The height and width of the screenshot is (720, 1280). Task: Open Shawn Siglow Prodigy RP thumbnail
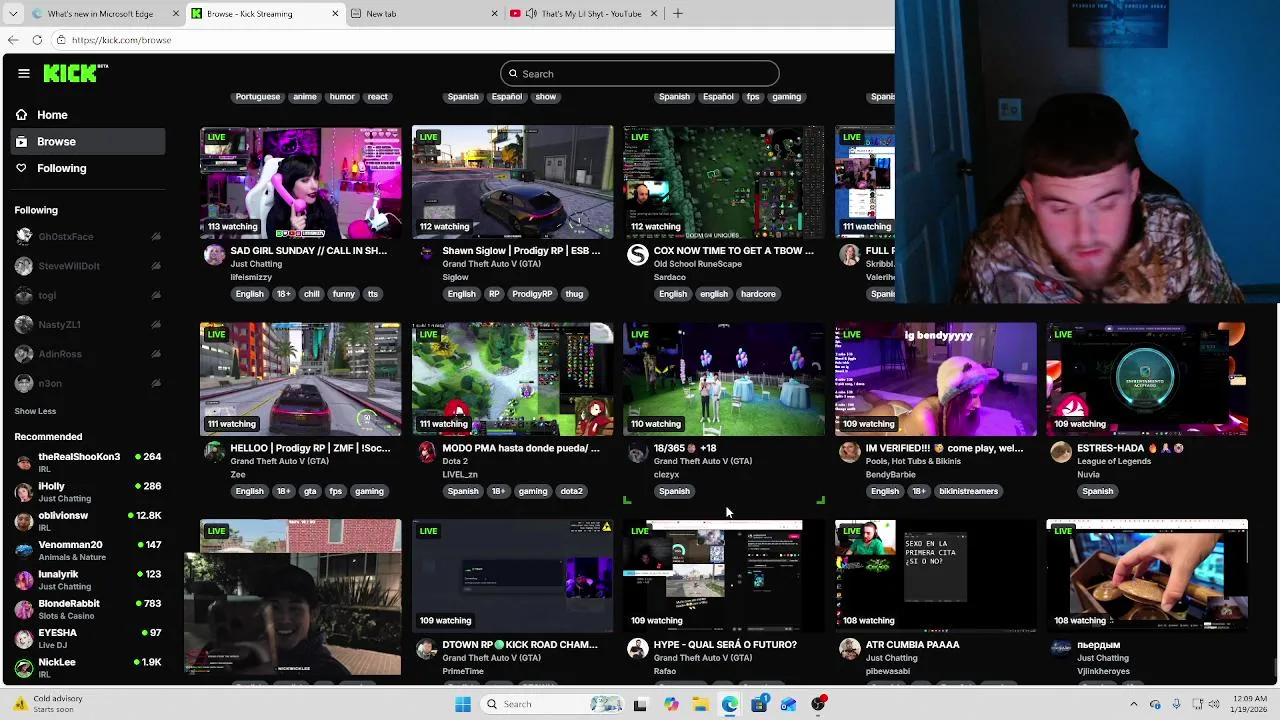point(512,182)
